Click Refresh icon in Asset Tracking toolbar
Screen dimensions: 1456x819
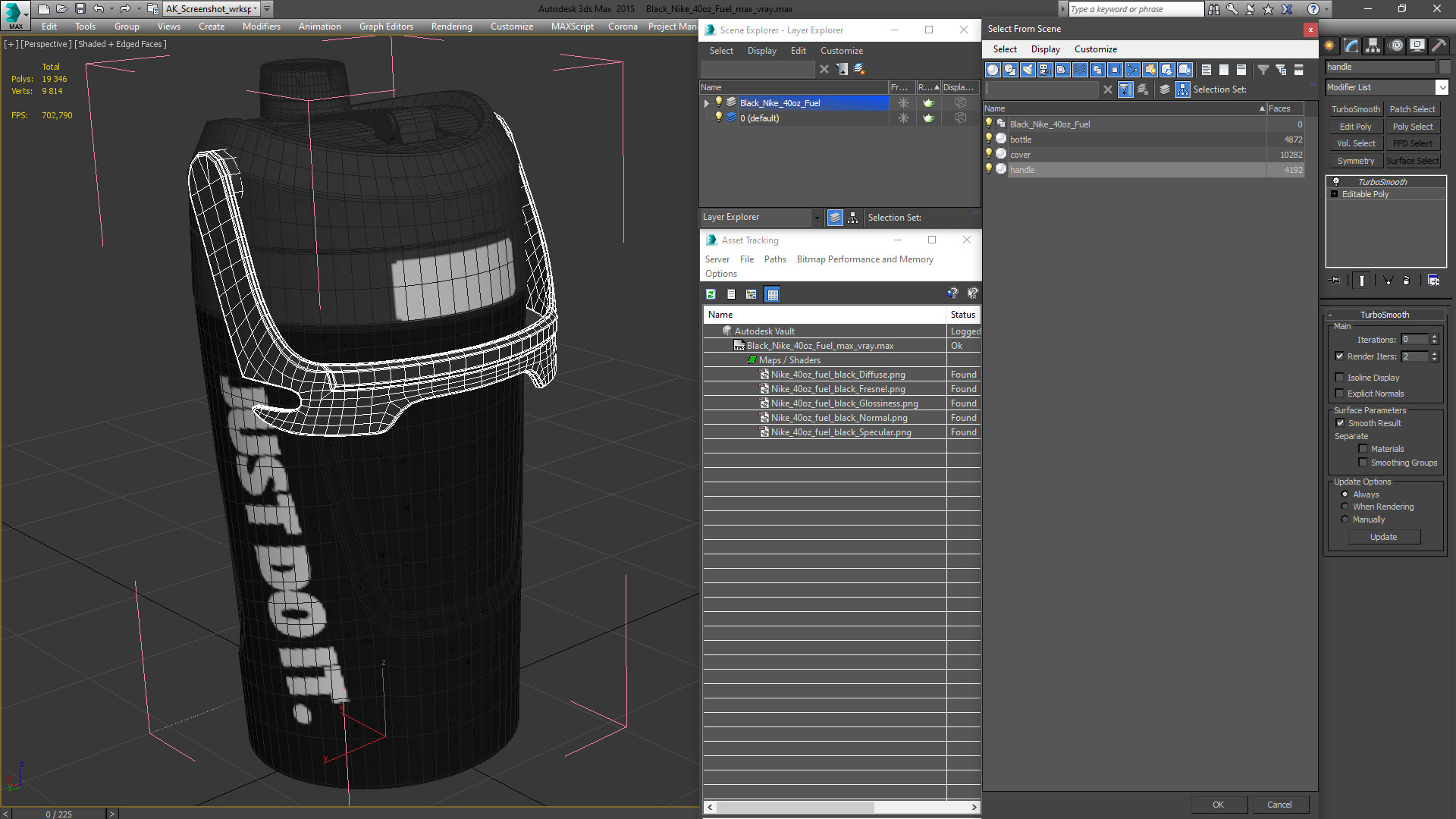pos(711,294)
